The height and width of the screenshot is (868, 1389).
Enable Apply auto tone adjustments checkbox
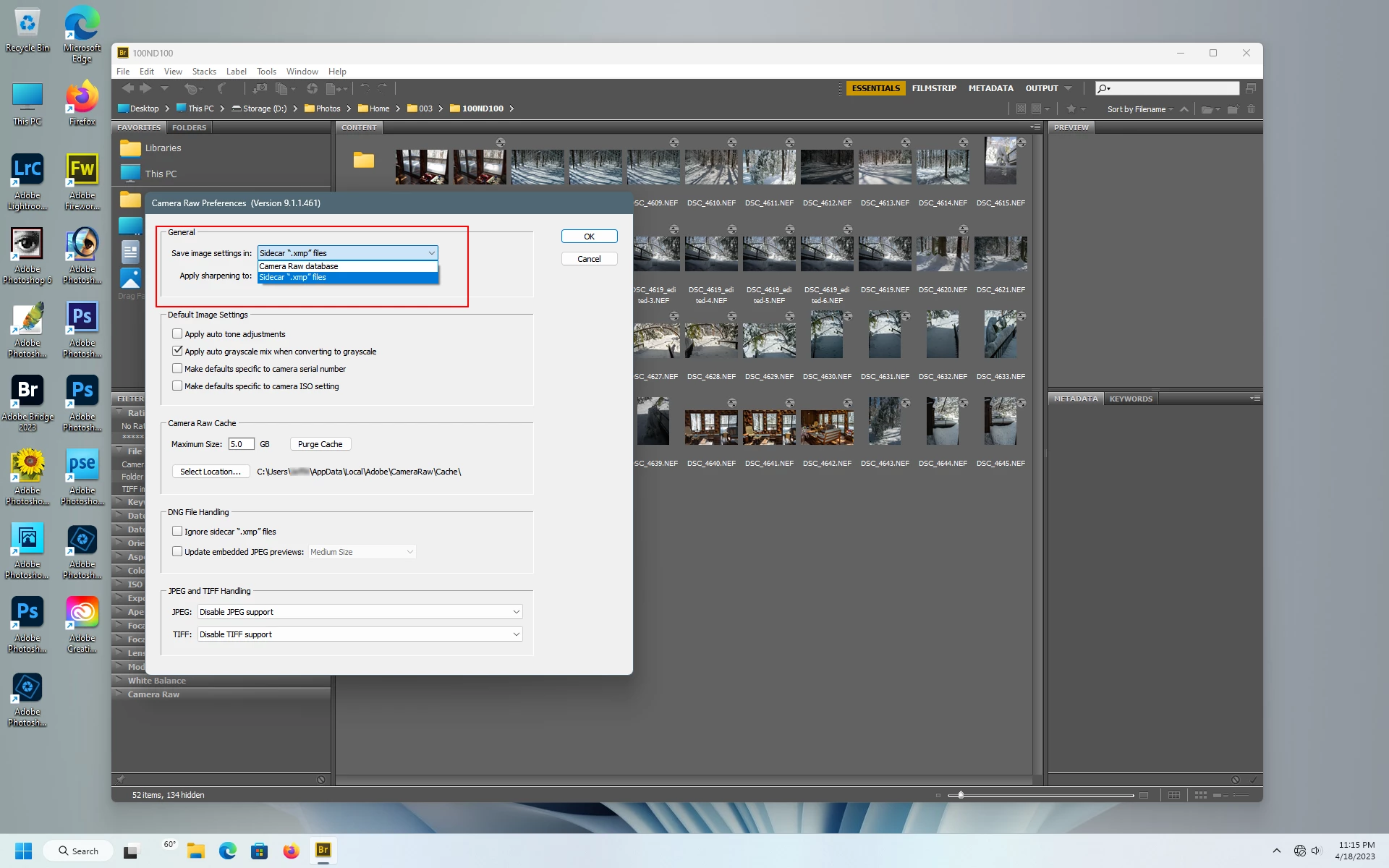[177, 334]
